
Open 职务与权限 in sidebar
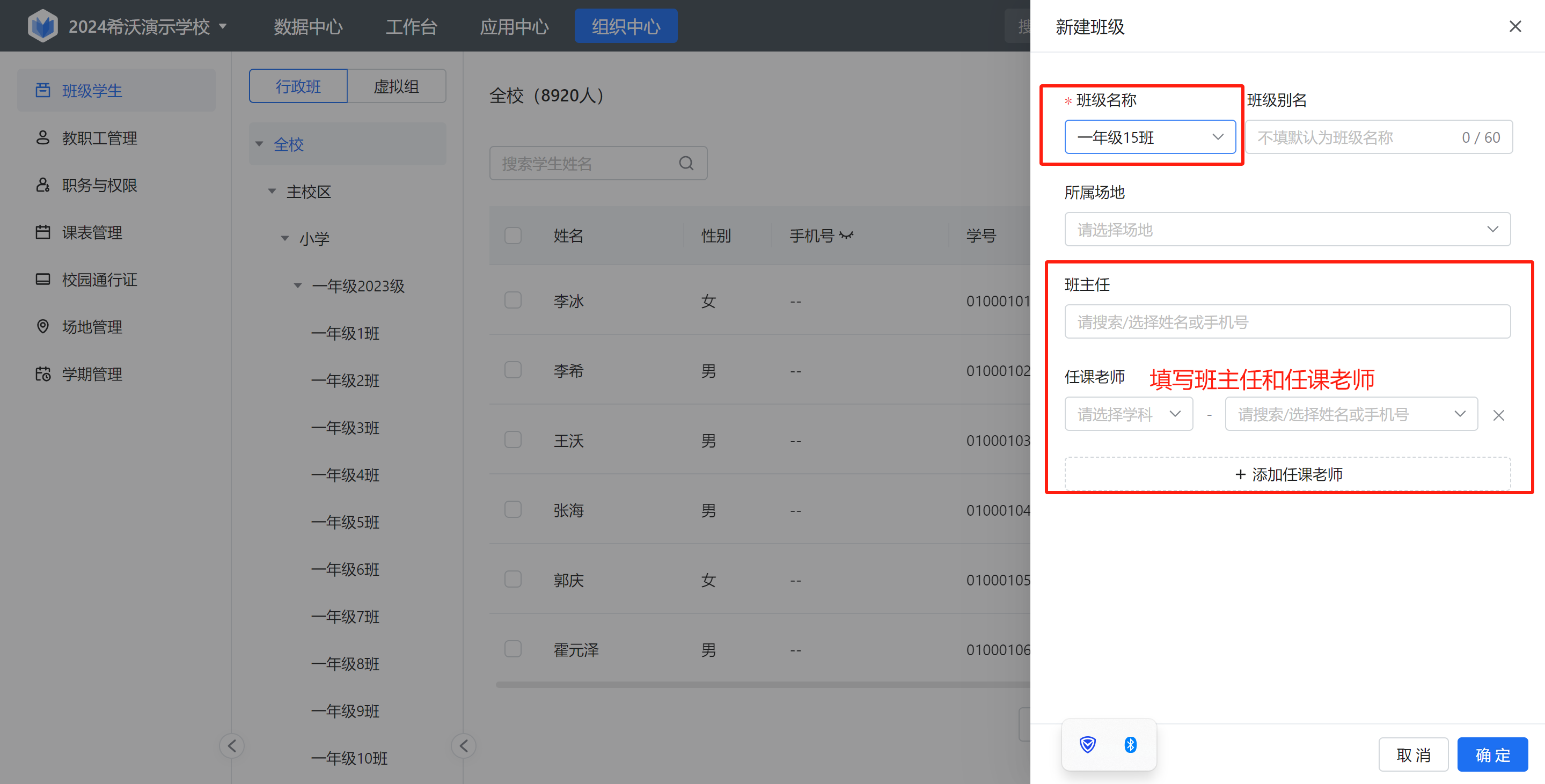(x=116, y=185)
